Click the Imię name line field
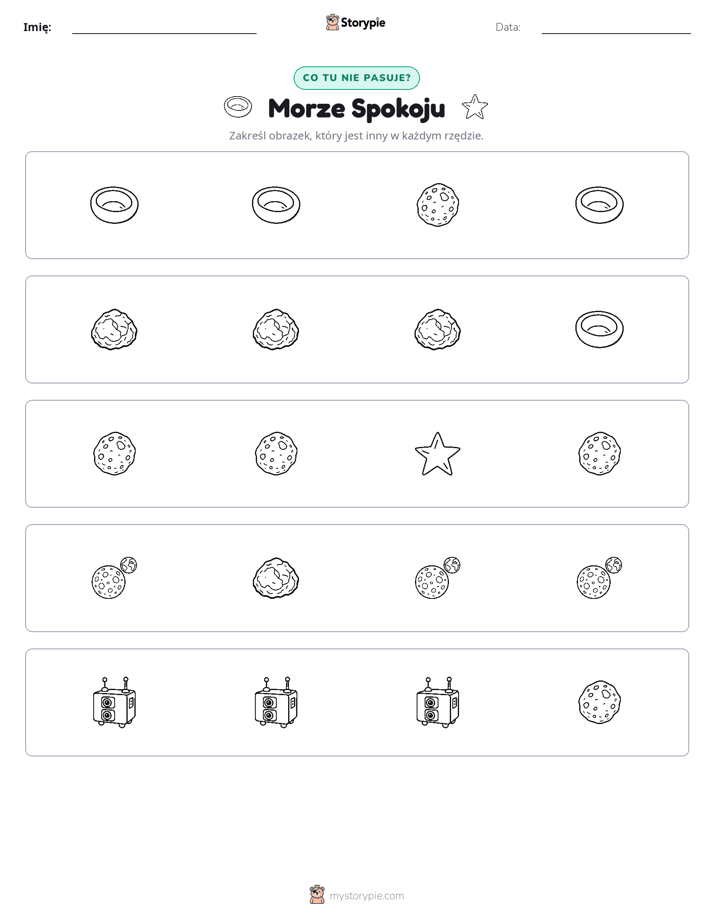Viewport: 714px width, 924px height. pos(164,27)
